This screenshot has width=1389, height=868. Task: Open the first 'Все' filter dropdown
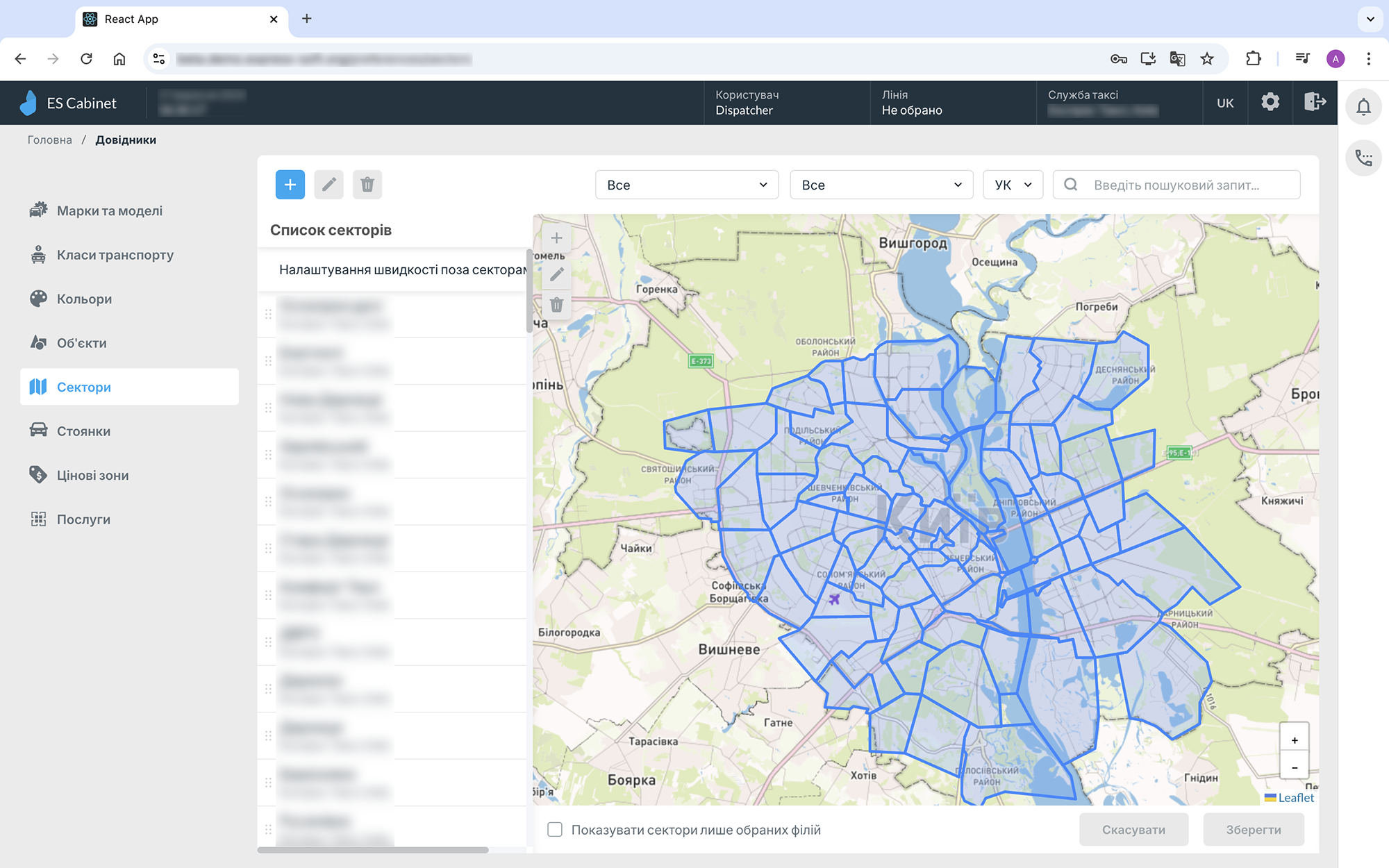[687, 185]
